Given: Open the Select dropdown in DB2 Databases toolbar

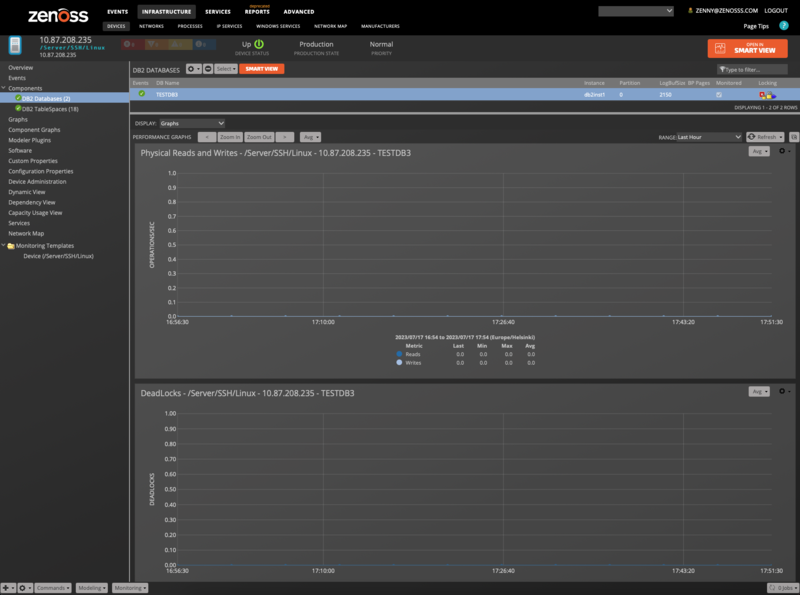Looking at the screenshot, I should (226, 69).
